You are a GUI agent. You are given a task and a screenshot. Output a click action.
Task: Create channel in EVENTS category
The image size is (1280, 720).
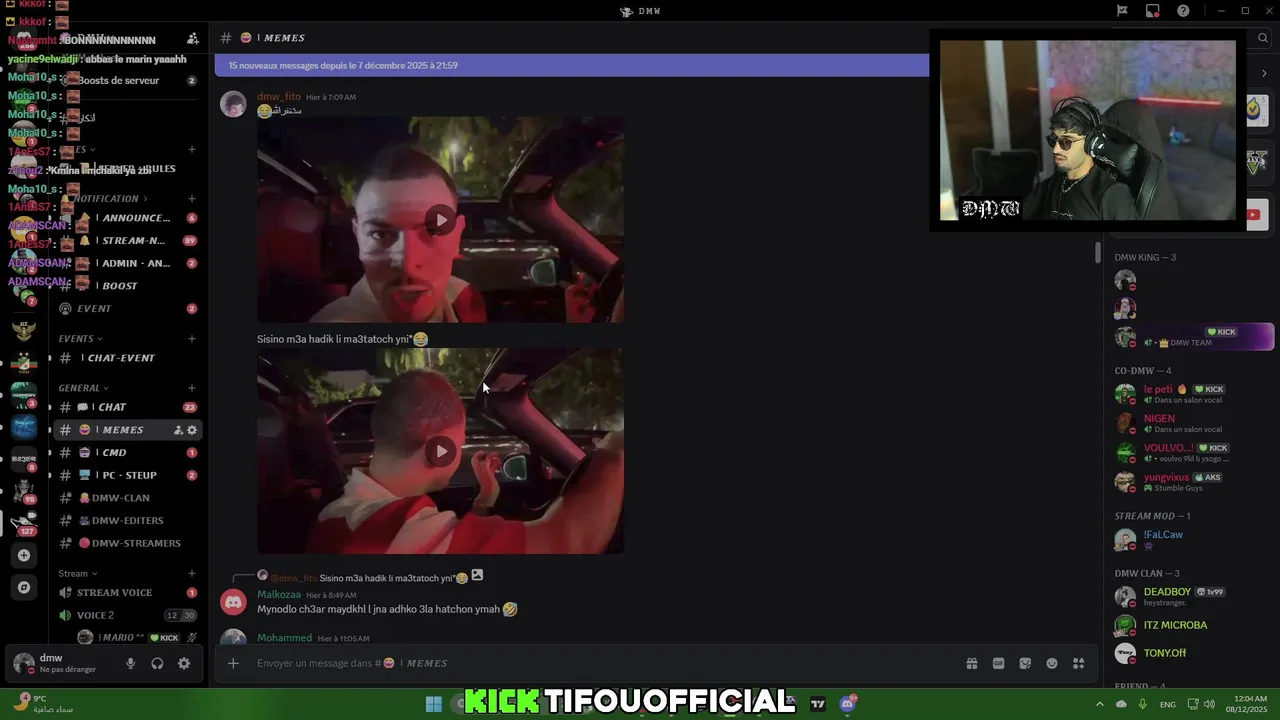[x=192, y=339]
